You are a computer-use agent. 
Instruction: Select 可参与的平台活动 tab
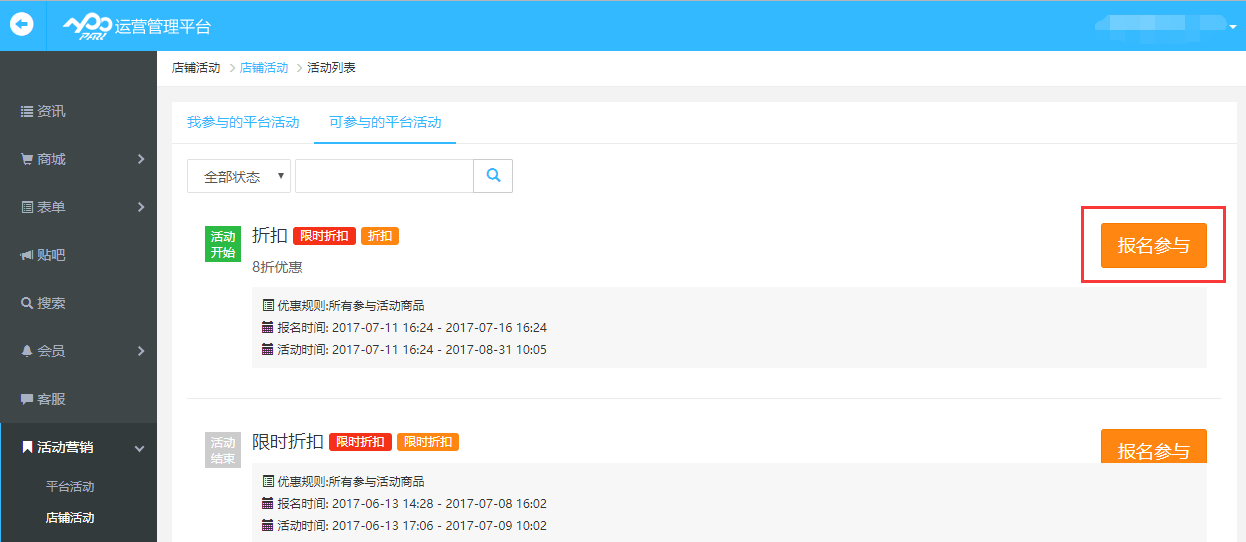coord(385,122)
